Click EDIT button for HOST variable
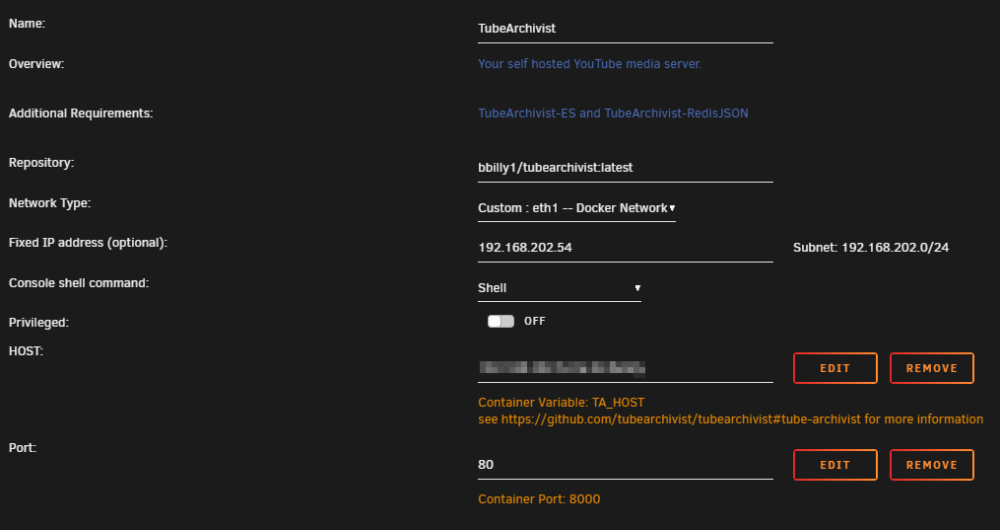The image size is (1000, 530). (x=835, y=368)
